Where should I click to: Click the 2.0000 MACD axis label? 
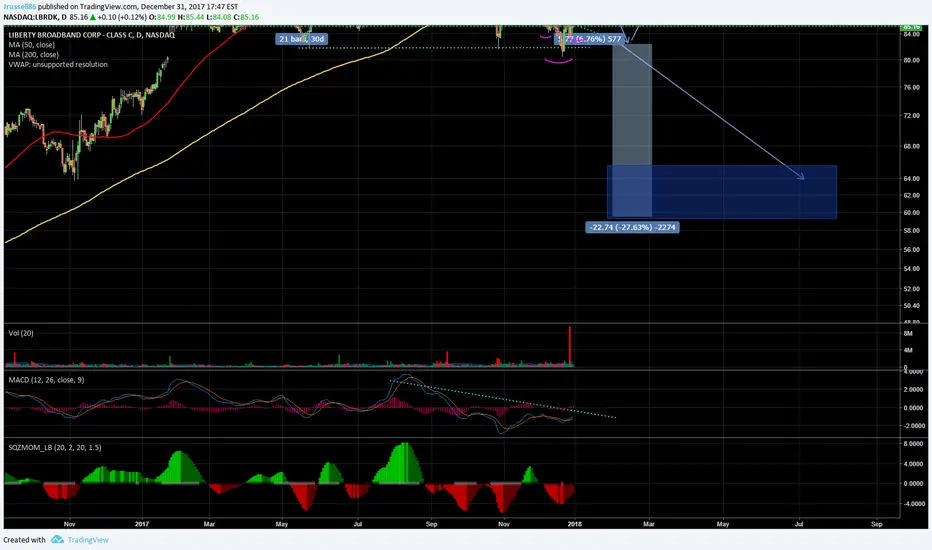(914, 389)
